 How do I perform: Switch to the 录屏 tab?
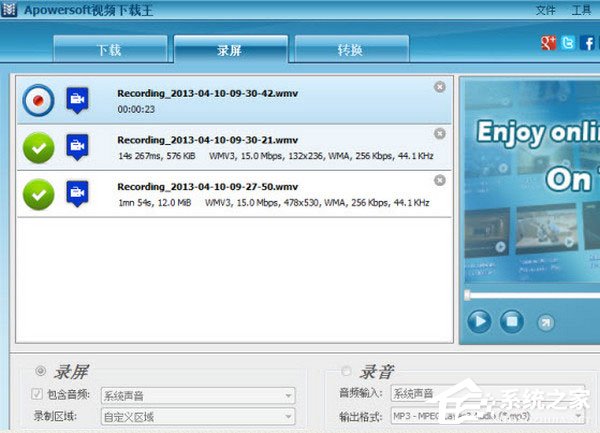[231, 49]
